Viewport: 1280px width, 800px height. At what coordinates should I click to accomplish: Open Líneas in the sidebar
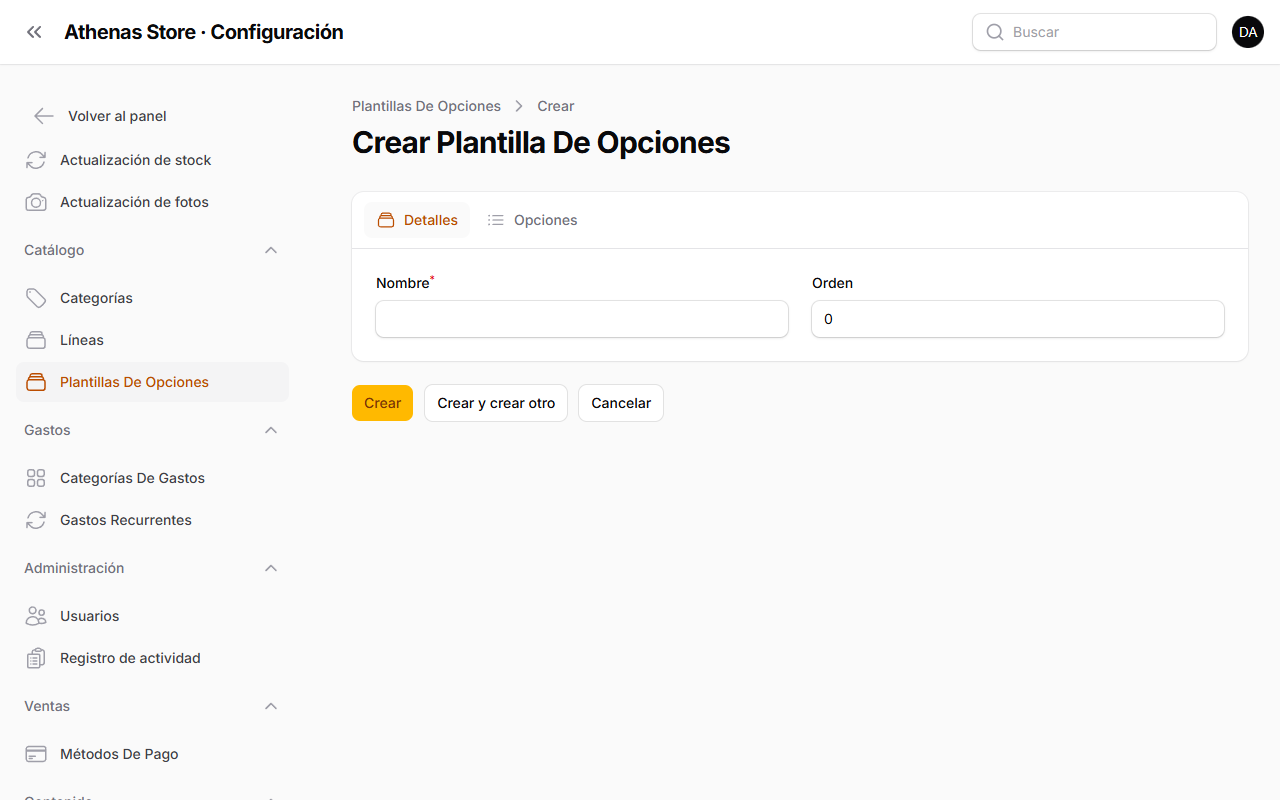[x=152, y=340]
